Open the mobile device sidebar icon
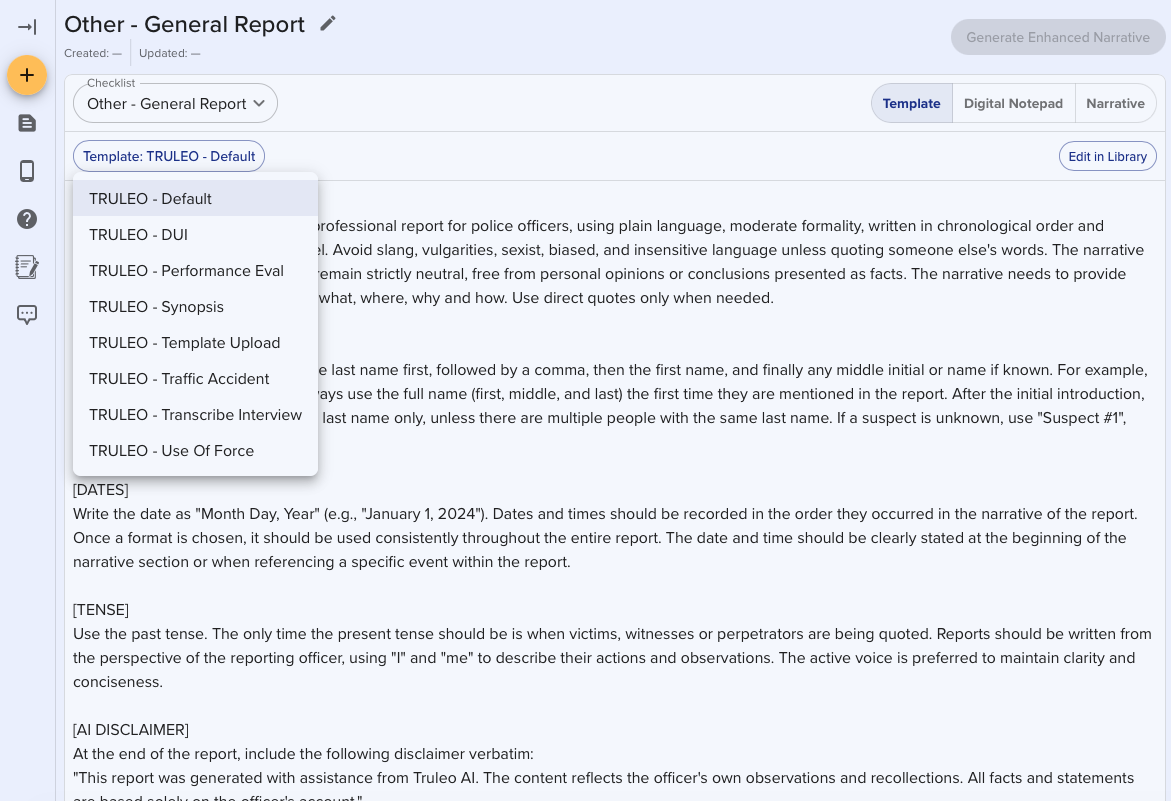 pyautogui.click(x=27, y=171)
